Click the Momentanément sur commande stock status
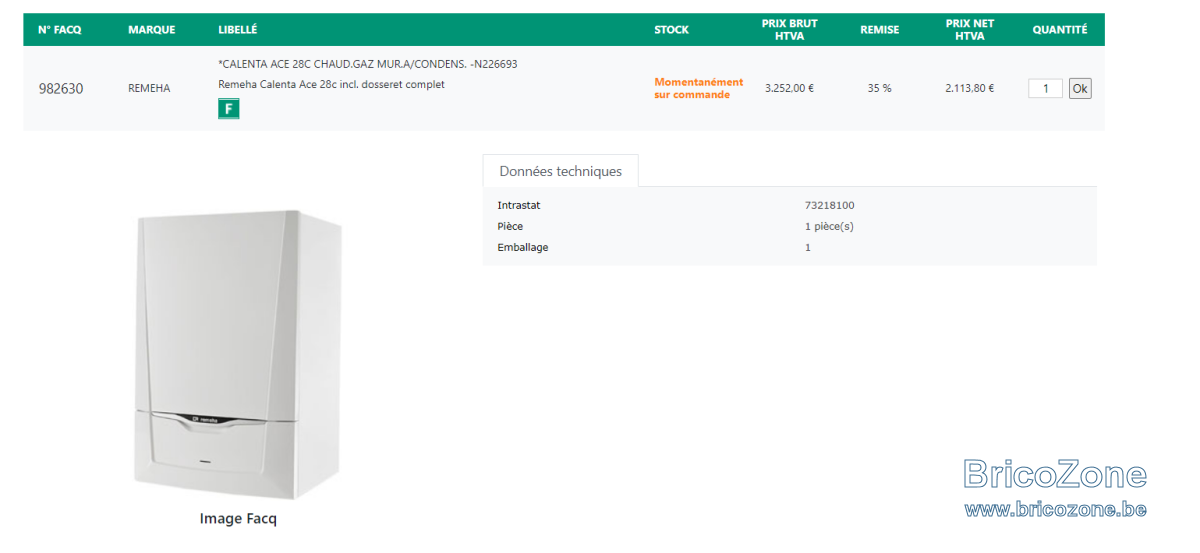This screenshot has width=1200, height=553. click(x=699, y=88)
